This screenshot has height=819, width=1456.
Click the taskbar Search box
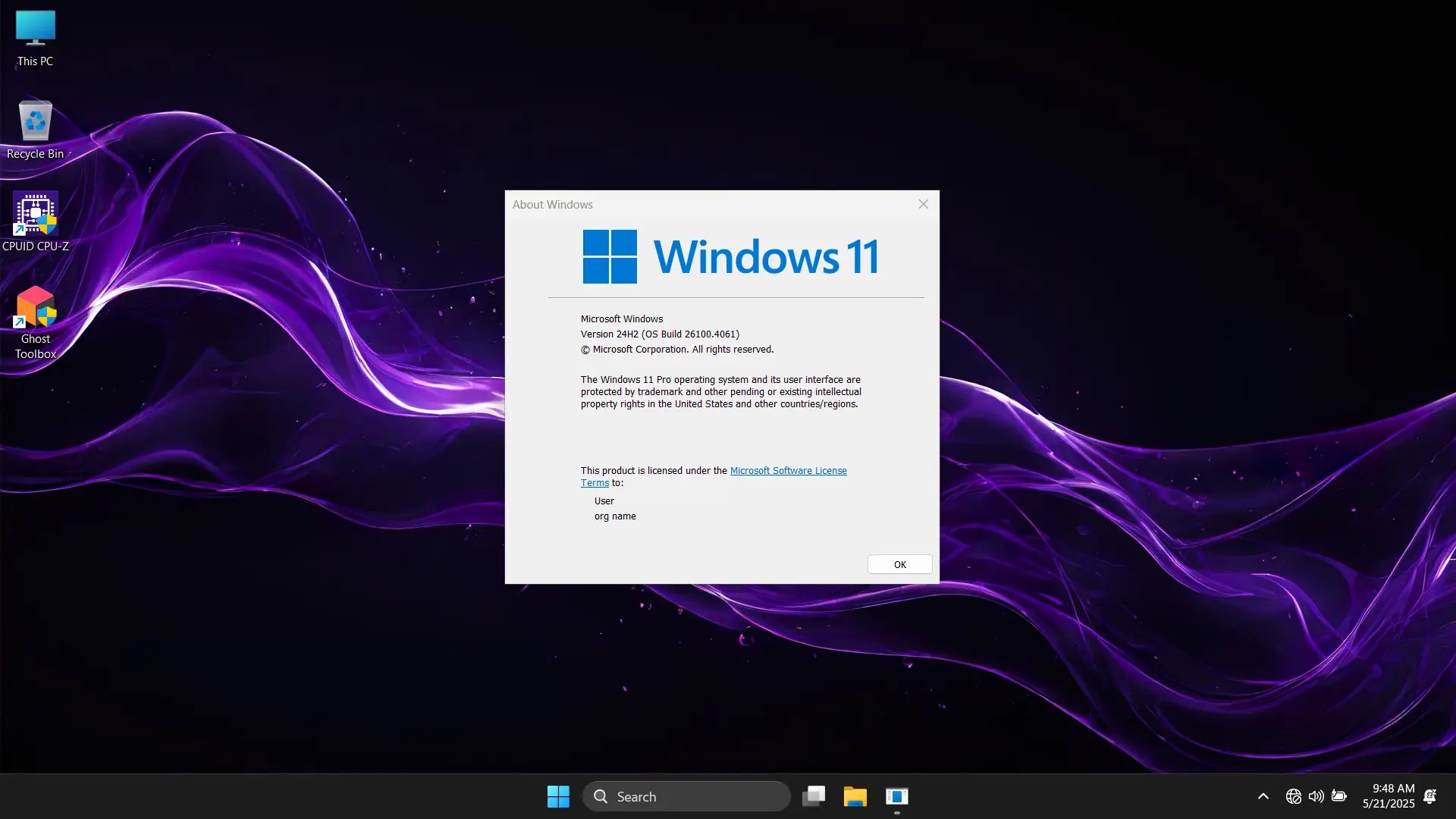pos(686,796)
